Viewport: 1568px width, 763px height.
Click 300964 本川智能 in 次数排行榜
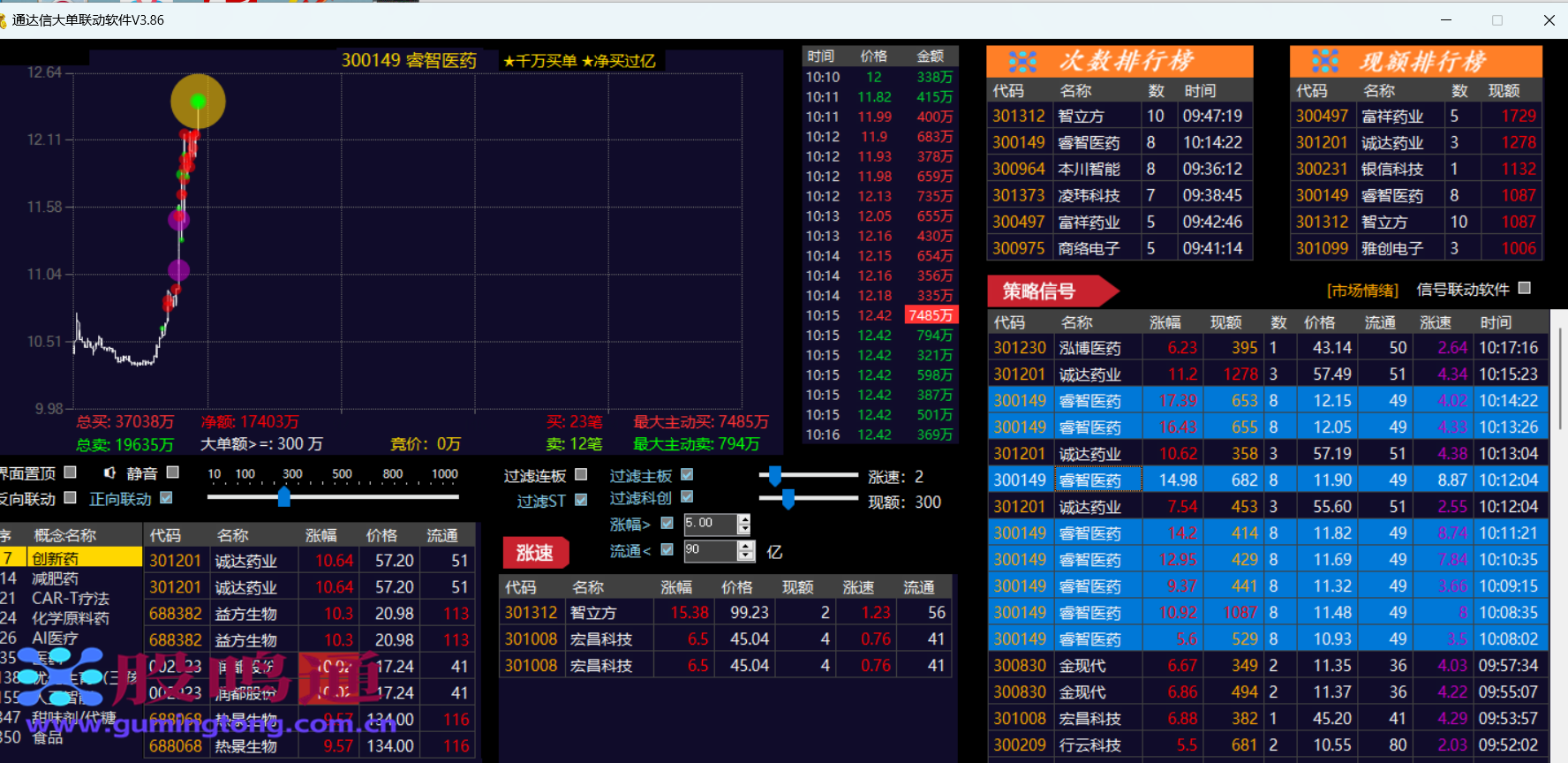click(1119, 169)
